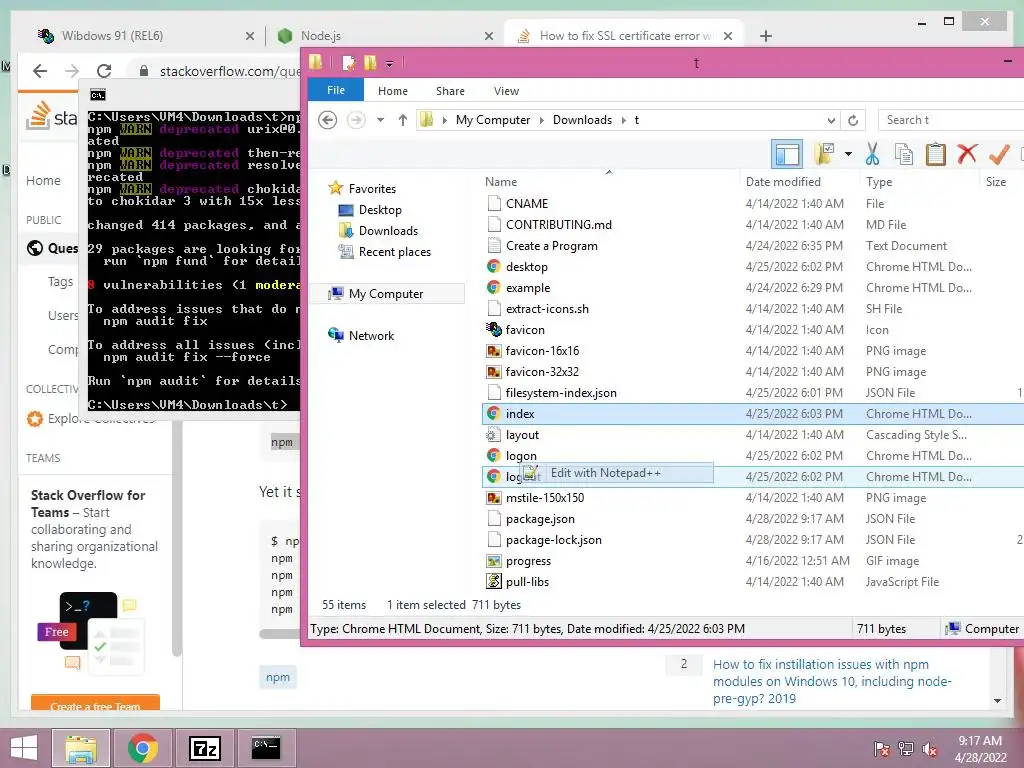This screenshot has height=768, width=1024.
Task: Open 7-Zip from the taskbar
Action: pos(204,748)
